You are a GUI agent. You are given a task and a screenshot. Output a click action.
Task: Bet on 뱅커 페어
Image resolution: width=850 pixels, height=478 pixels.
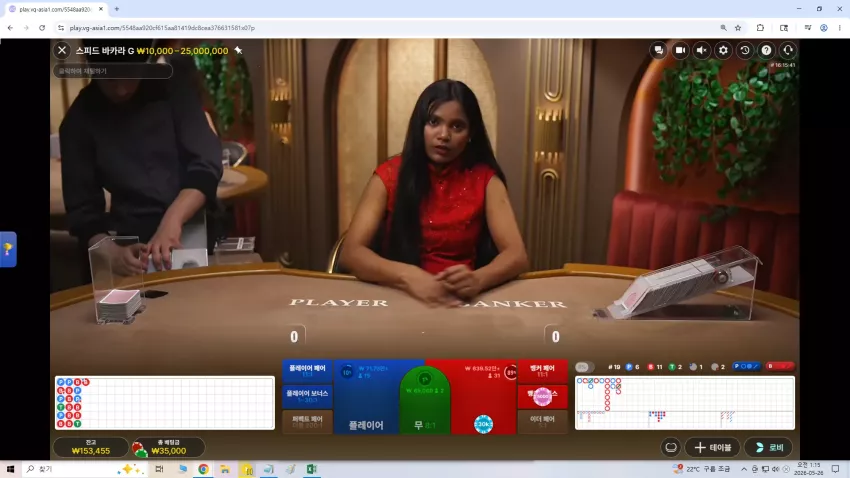click(542, 371)
